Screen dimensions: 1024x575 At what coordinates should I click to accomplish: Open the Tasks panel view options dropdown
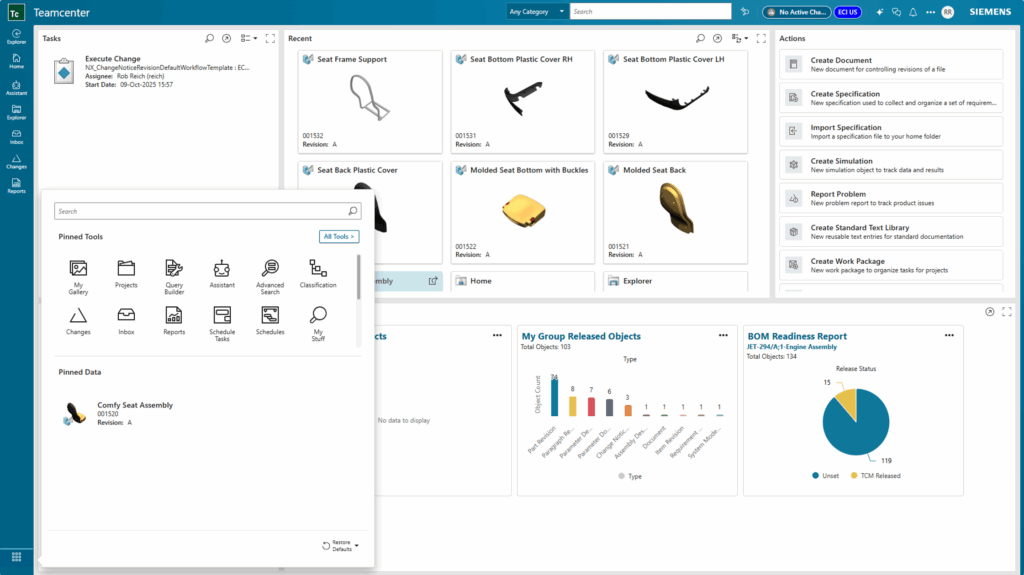click(x=248, y=38)
